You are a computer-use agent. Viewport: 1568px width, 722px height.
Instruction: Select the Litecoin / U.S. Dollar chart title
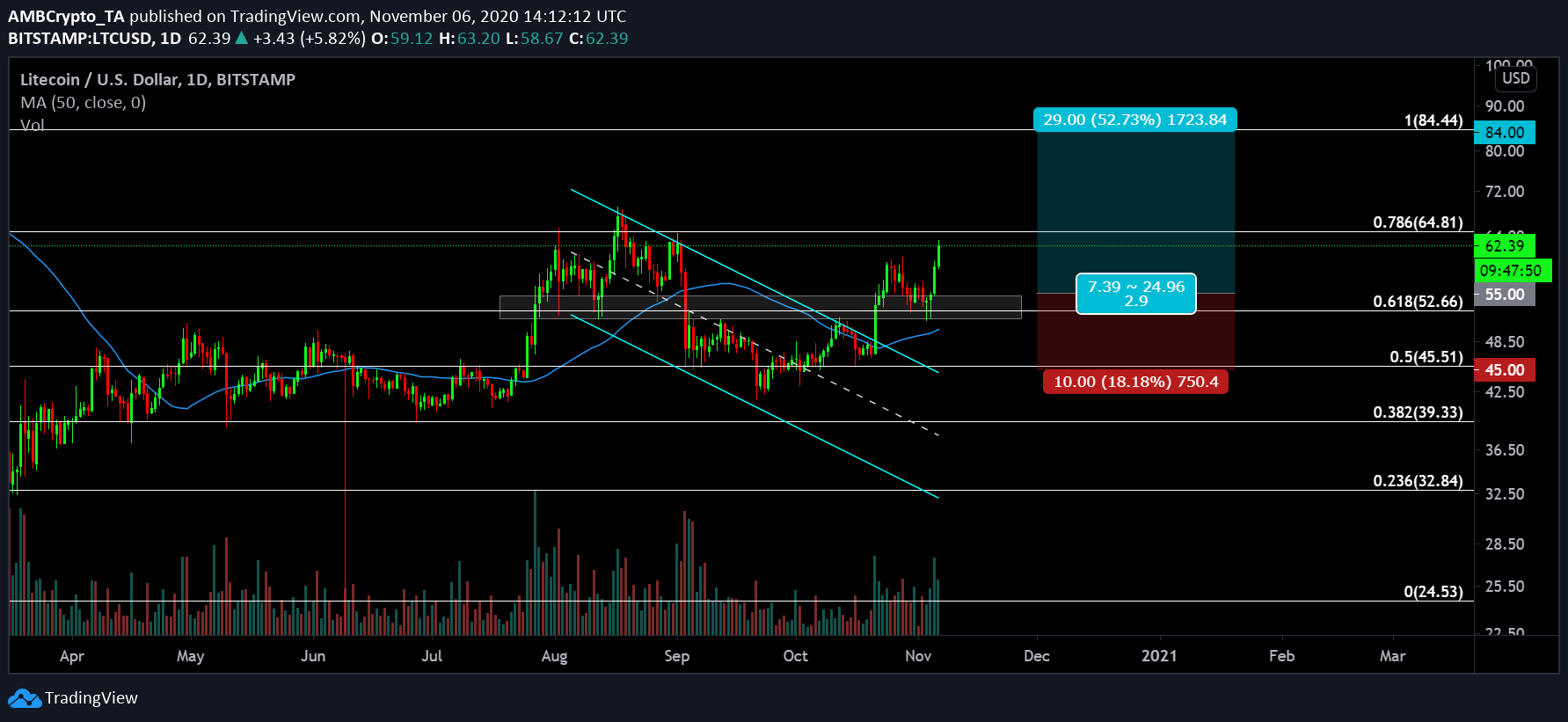157,79
